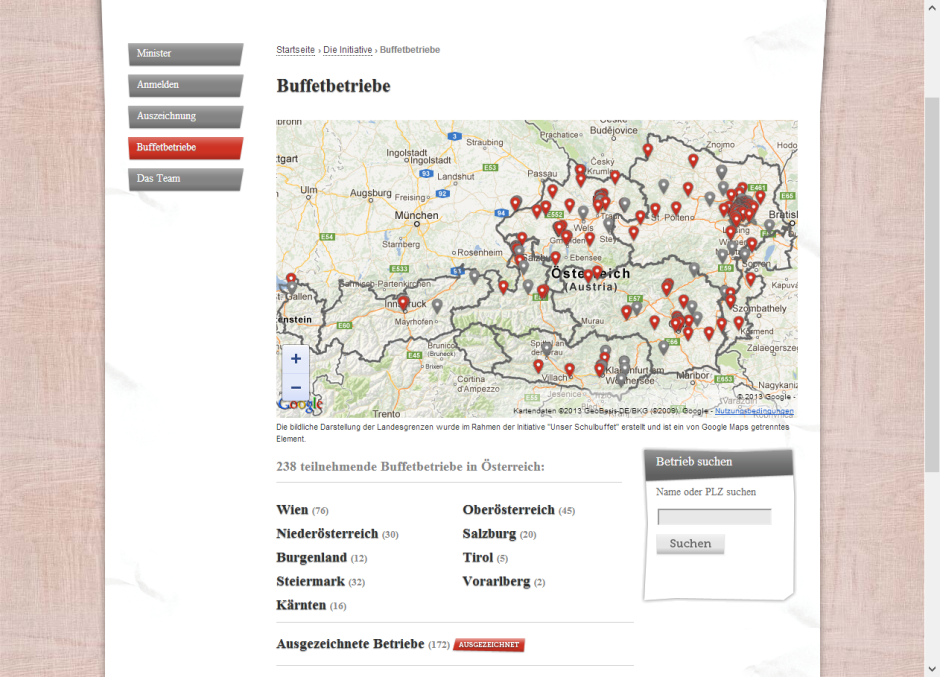Zoom in on the map with plus button
The width and height of the screenshot is (940, 677).
point(296,359)
